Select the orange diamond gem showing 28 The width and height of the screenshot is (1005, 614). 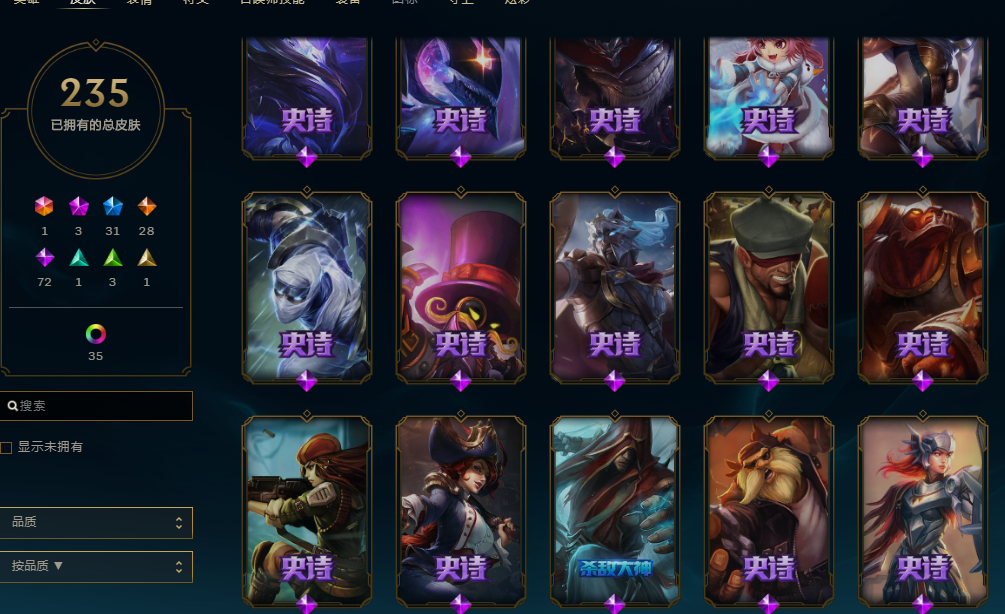point(147,206)
